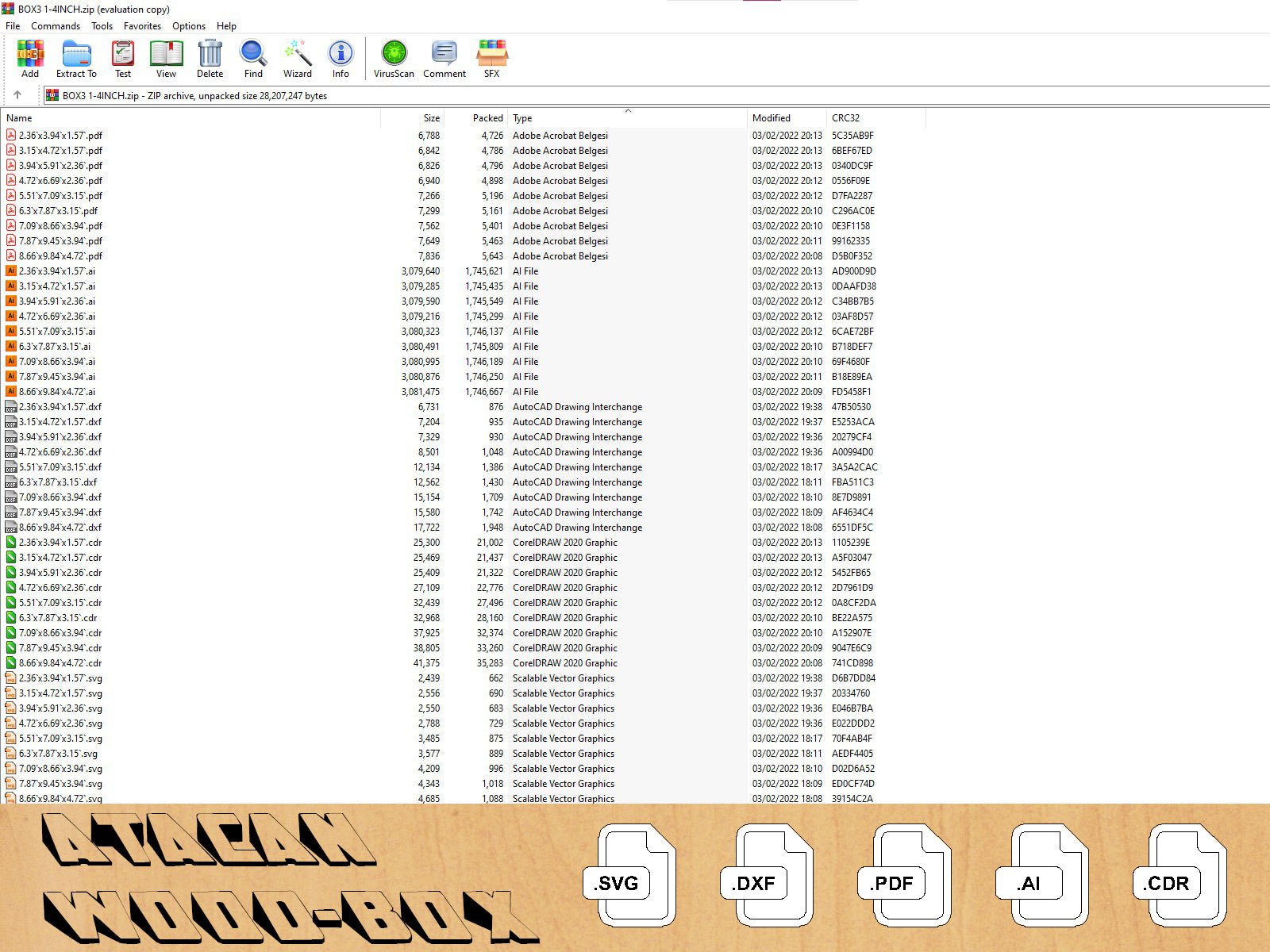This screenshot has height=952, width=1270.
Task: Click the .SVG file format graphic
Action: tap(630, 875)
